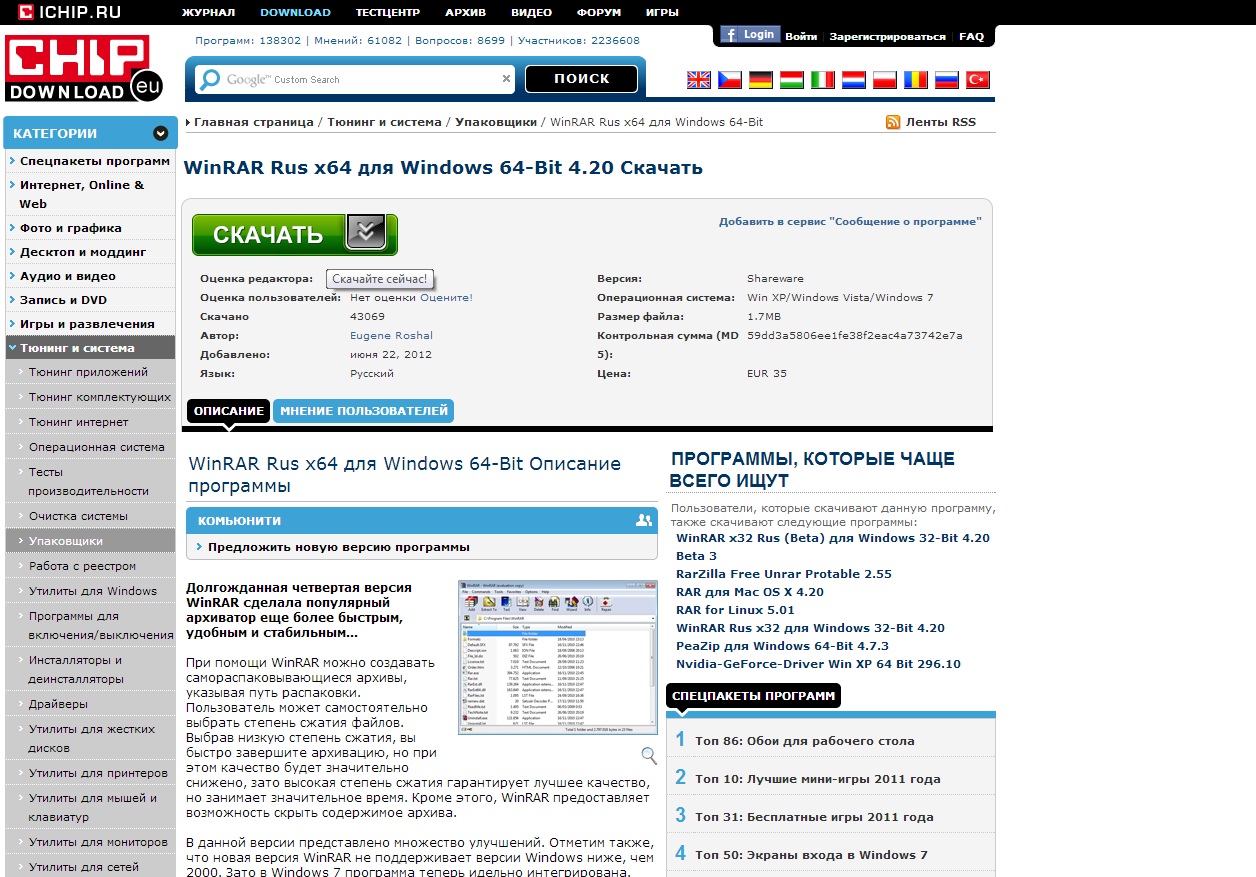Clear search field with the X icon
The width and height of the screenshot is (1256, 877).
coord(506,79)
